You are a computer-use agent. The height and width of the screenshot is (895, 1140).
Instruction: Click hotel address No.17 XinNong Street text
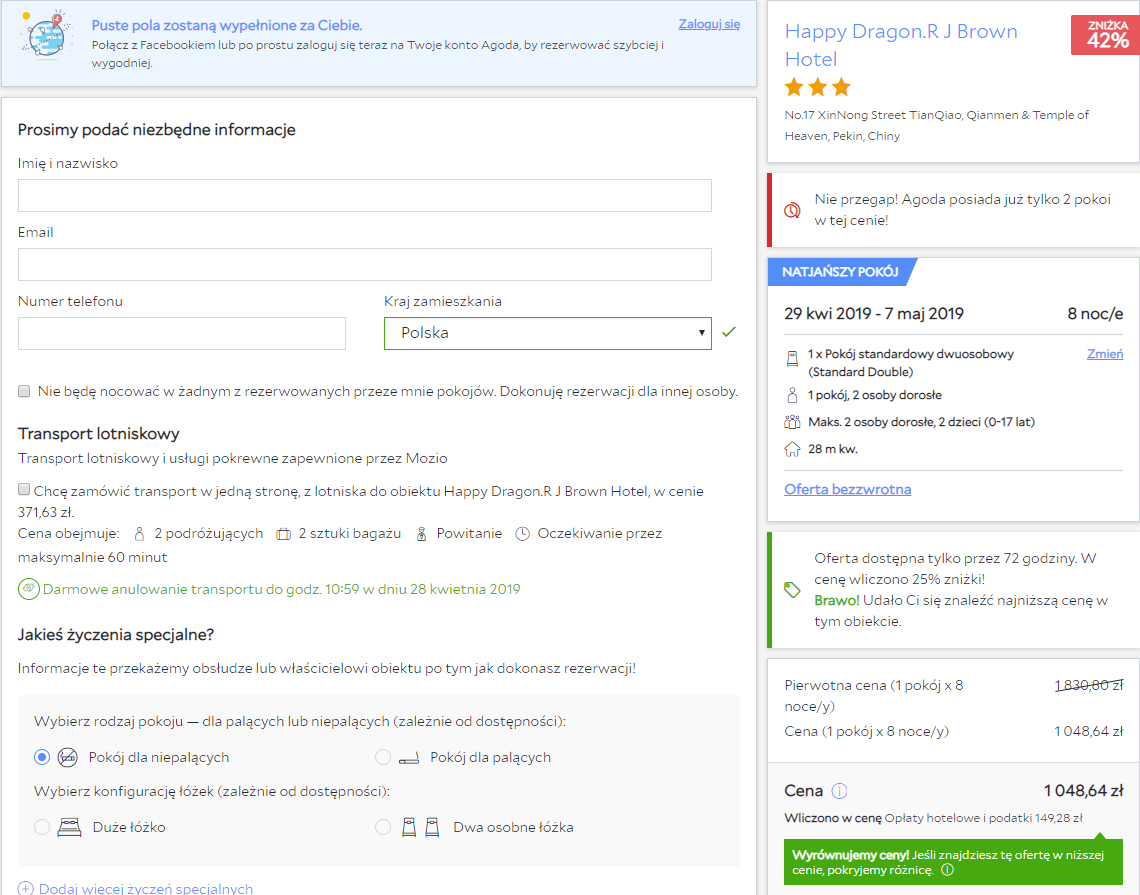(936, 125)
